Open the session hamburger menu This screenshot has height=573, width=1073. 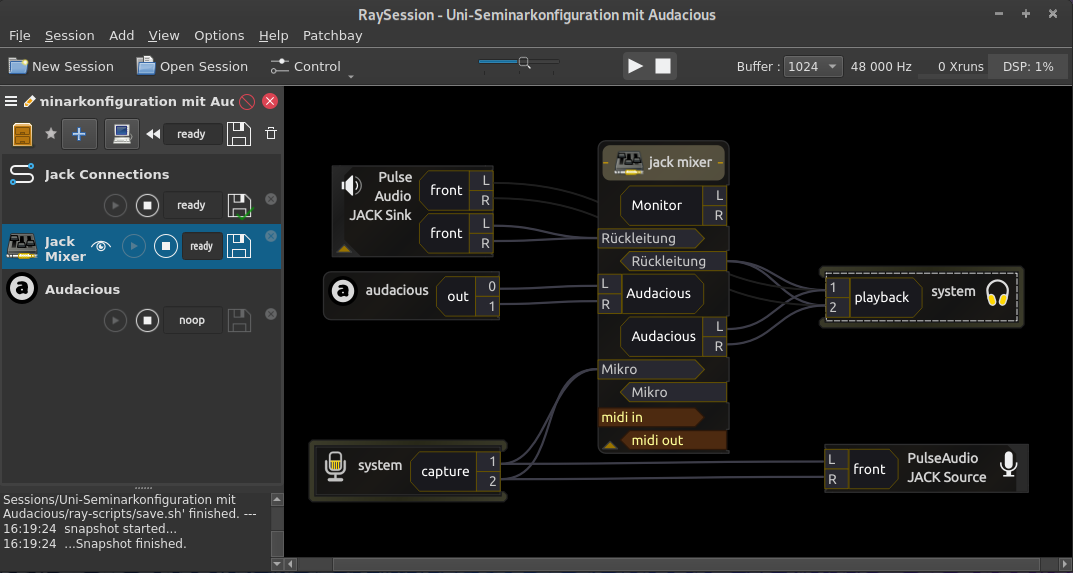pyautogui.click(x=11, y=101)
